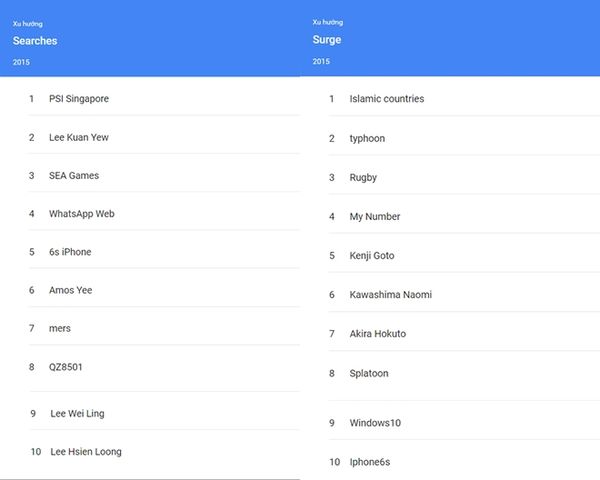Select 'Akira Hokuto' in Surge list
The image size is (600, 480).
(x=377, y=334)
